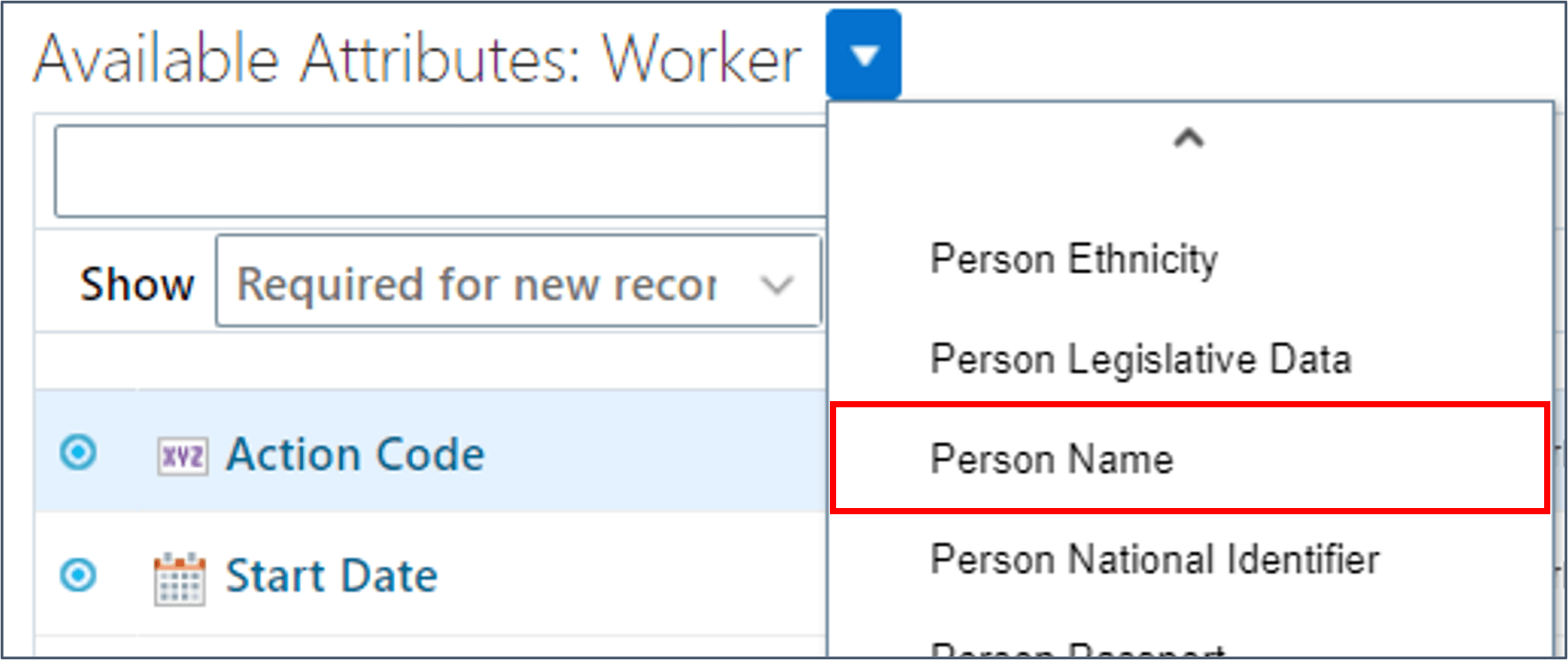Choose Person Ethnicity from the attribute list
The width and height of the screenshot is (1568, 660).
tap(1073, 259)
